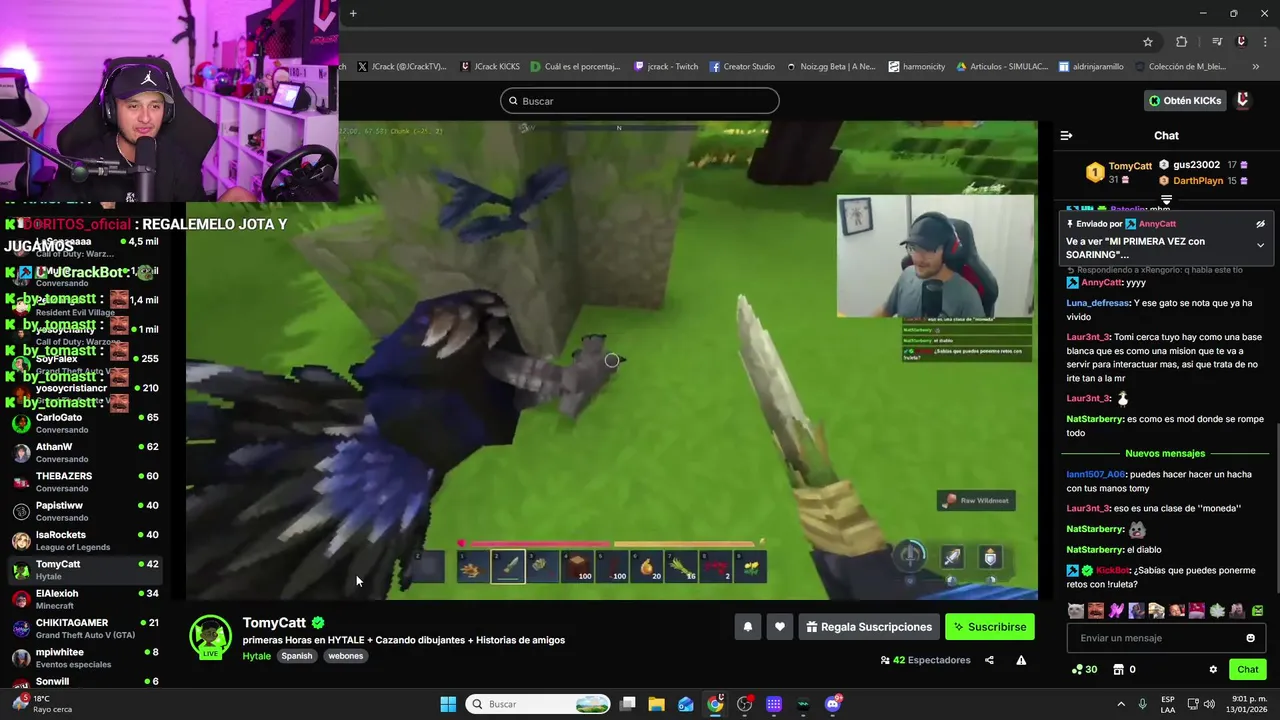Open the Windows Start menu
This screenshot has height=720, width=1280.
[448, 704]
